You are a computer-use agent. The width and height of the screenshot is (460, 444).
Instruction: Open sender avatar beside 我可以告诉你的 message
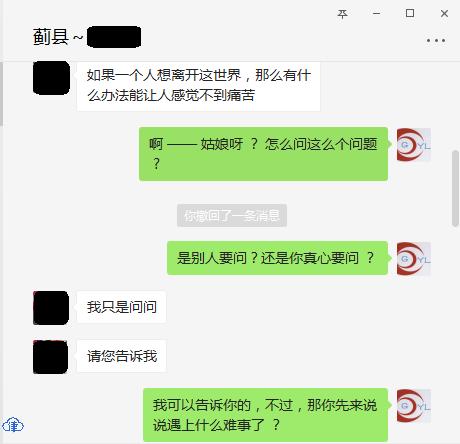point(414,406)
